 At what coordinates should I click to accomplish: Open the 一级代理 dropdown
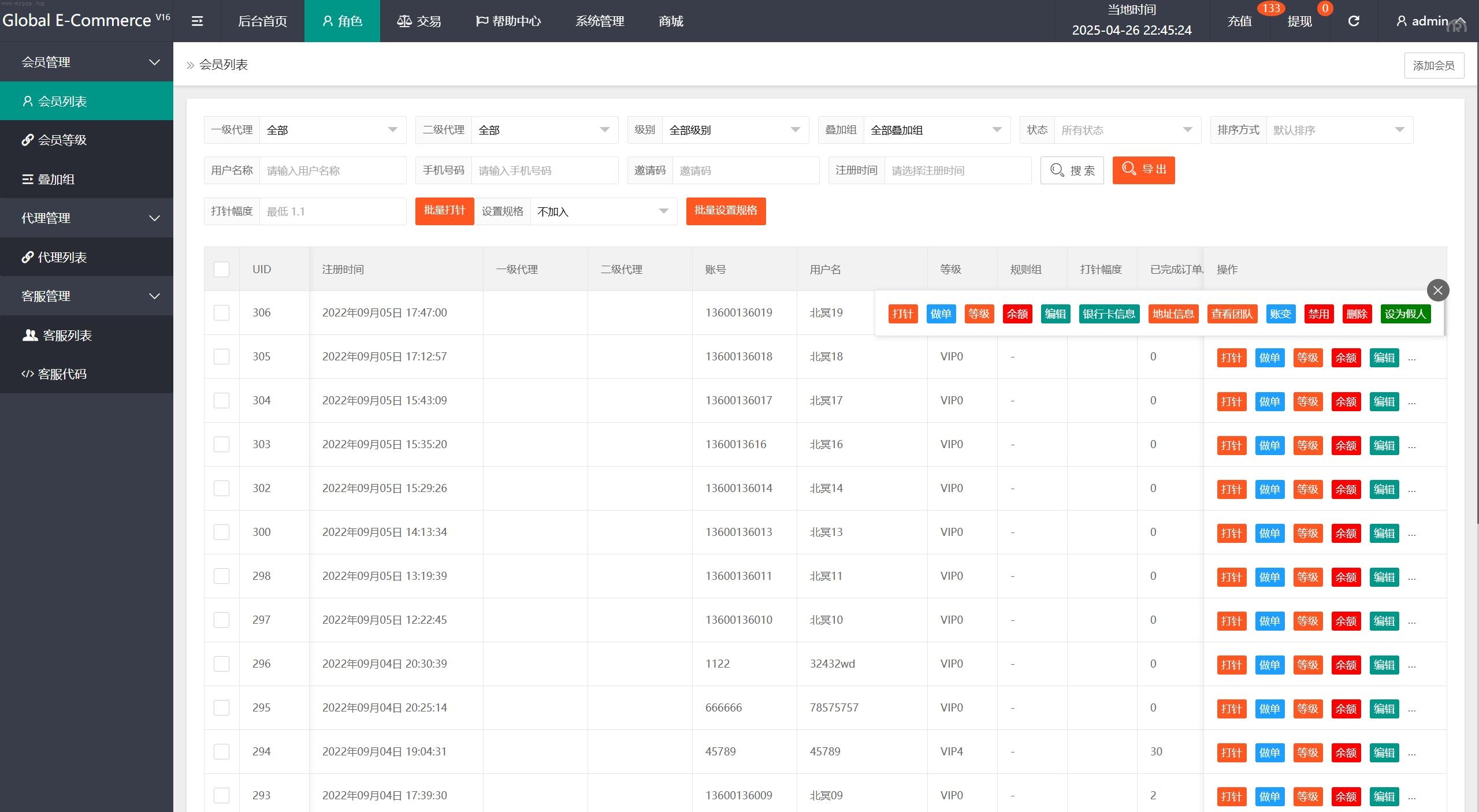coord(332,130)
